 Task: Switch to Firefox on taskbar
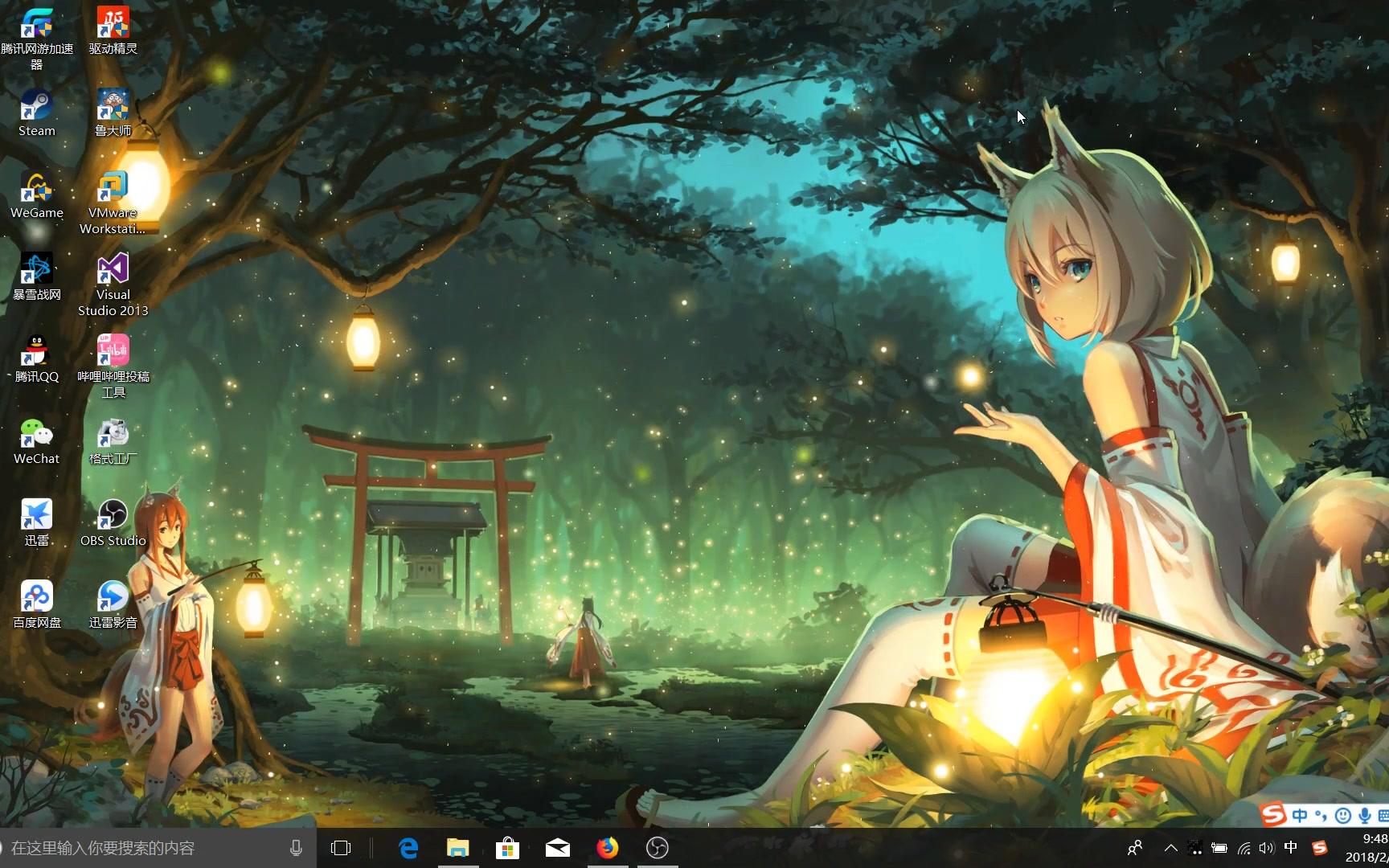[x=607, y=848]
